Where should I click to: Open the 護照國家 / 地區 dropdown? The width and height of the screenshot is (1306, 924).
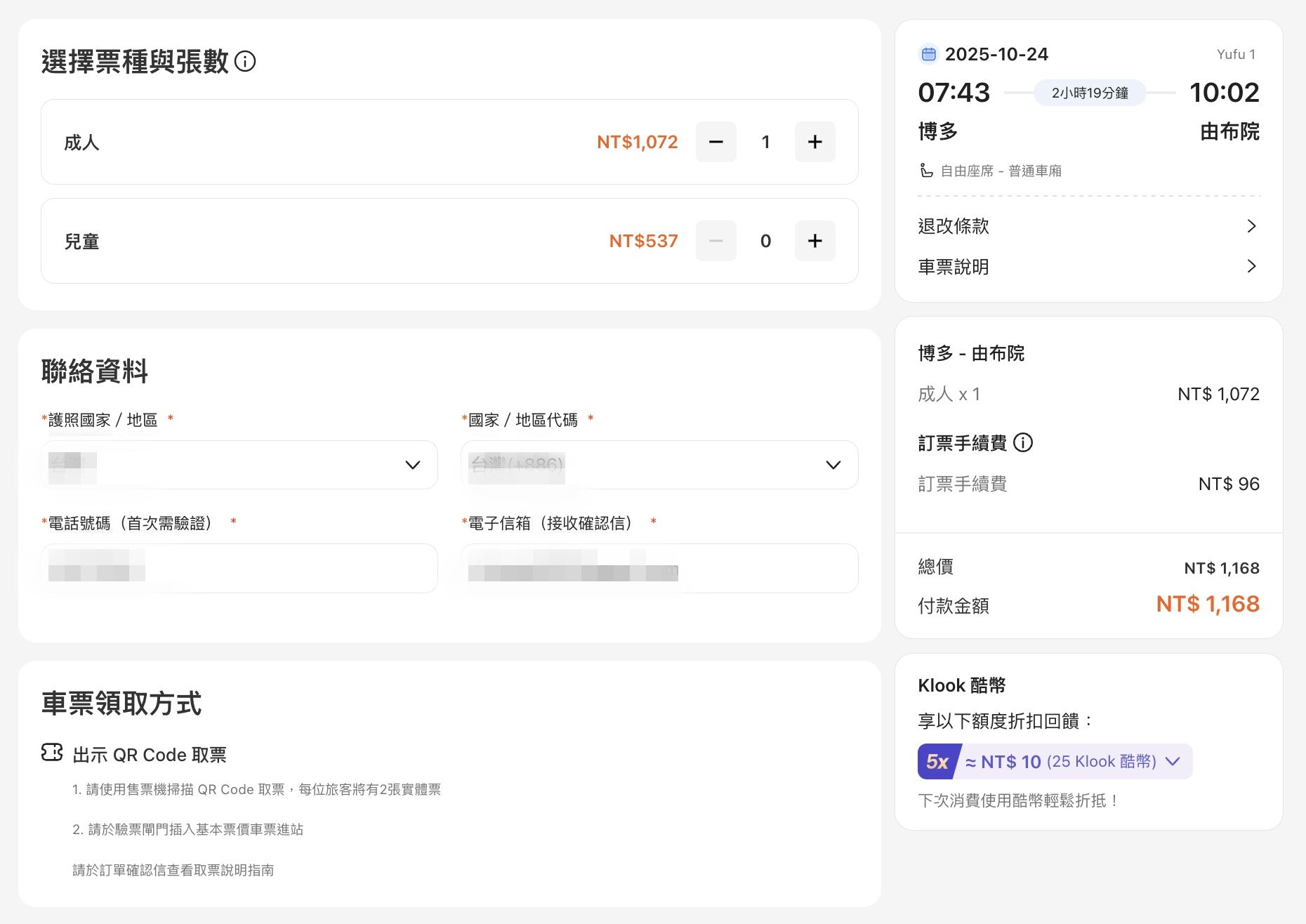[x=239, y=464]
